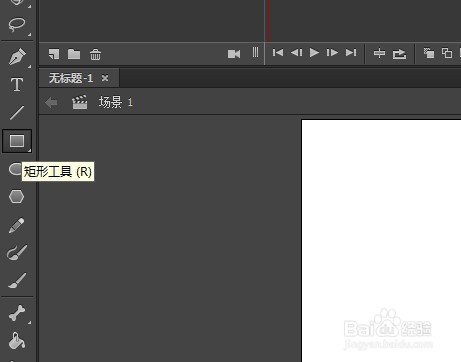Click the red playhead in the timeline
This screenshot has width=461, height=362.
[x=269, y=20]
